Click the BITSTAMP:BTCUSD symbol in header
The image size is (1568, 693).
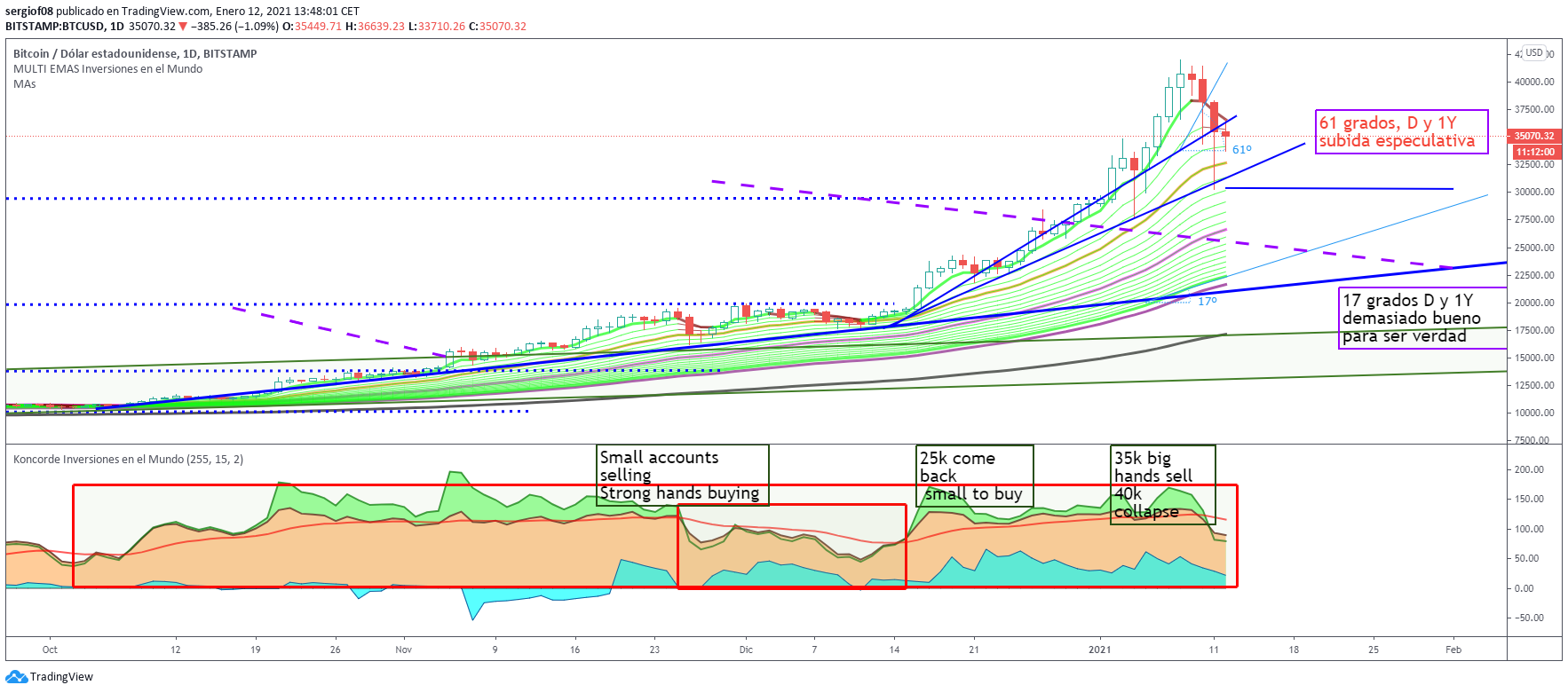pos(53,27)
